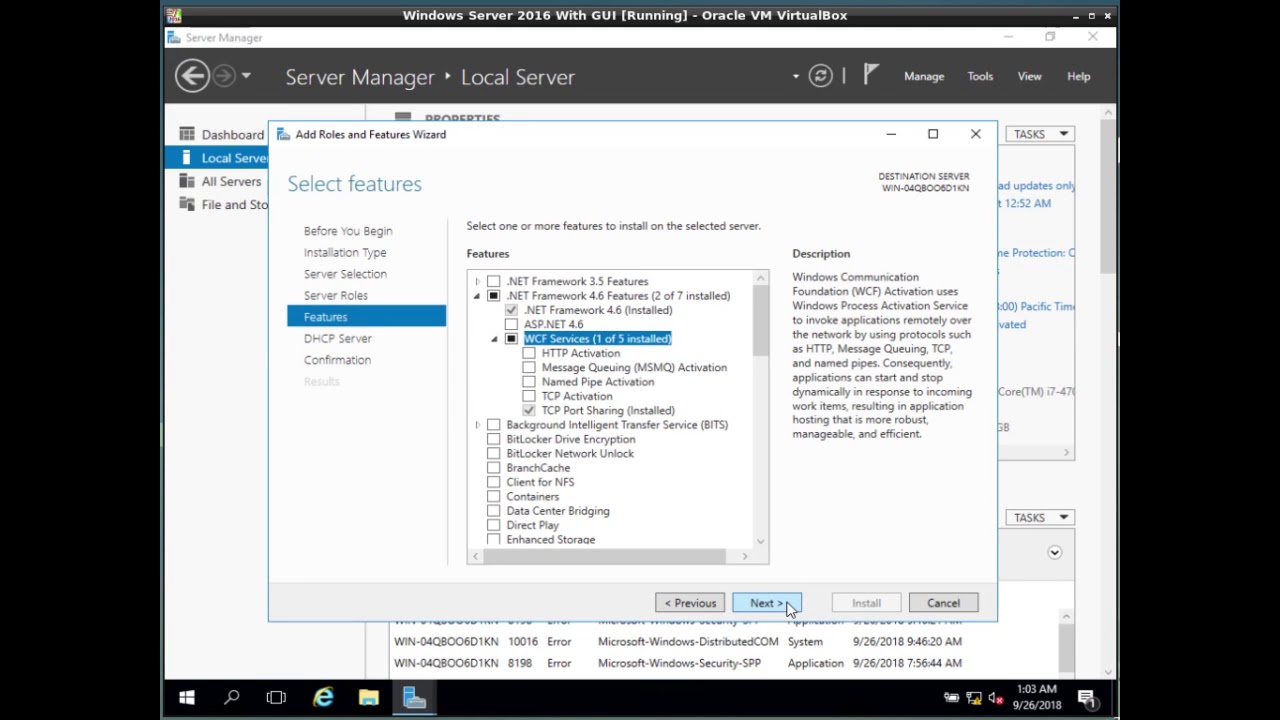Click the Windows Start button
This screenshot has height=720, width=1280.
click(x=187, y=698)
